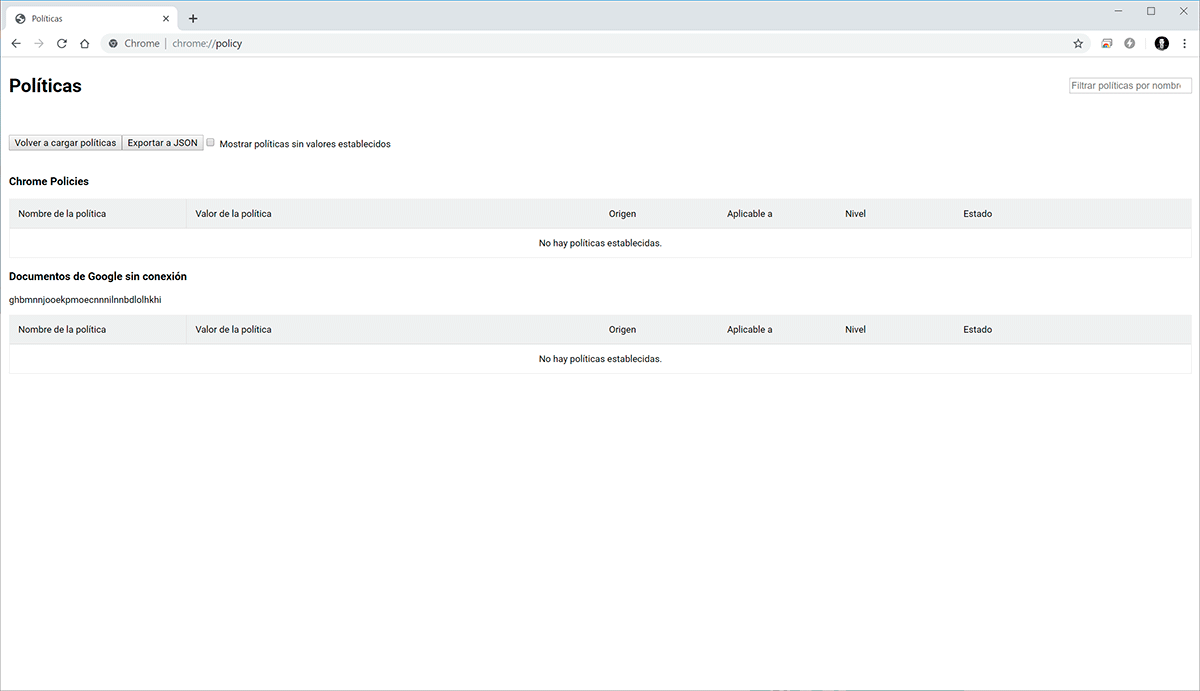Enable Mostrar políticas sin valores establecidos
This screenshot has height=691, width=1200.
point(211,143)
